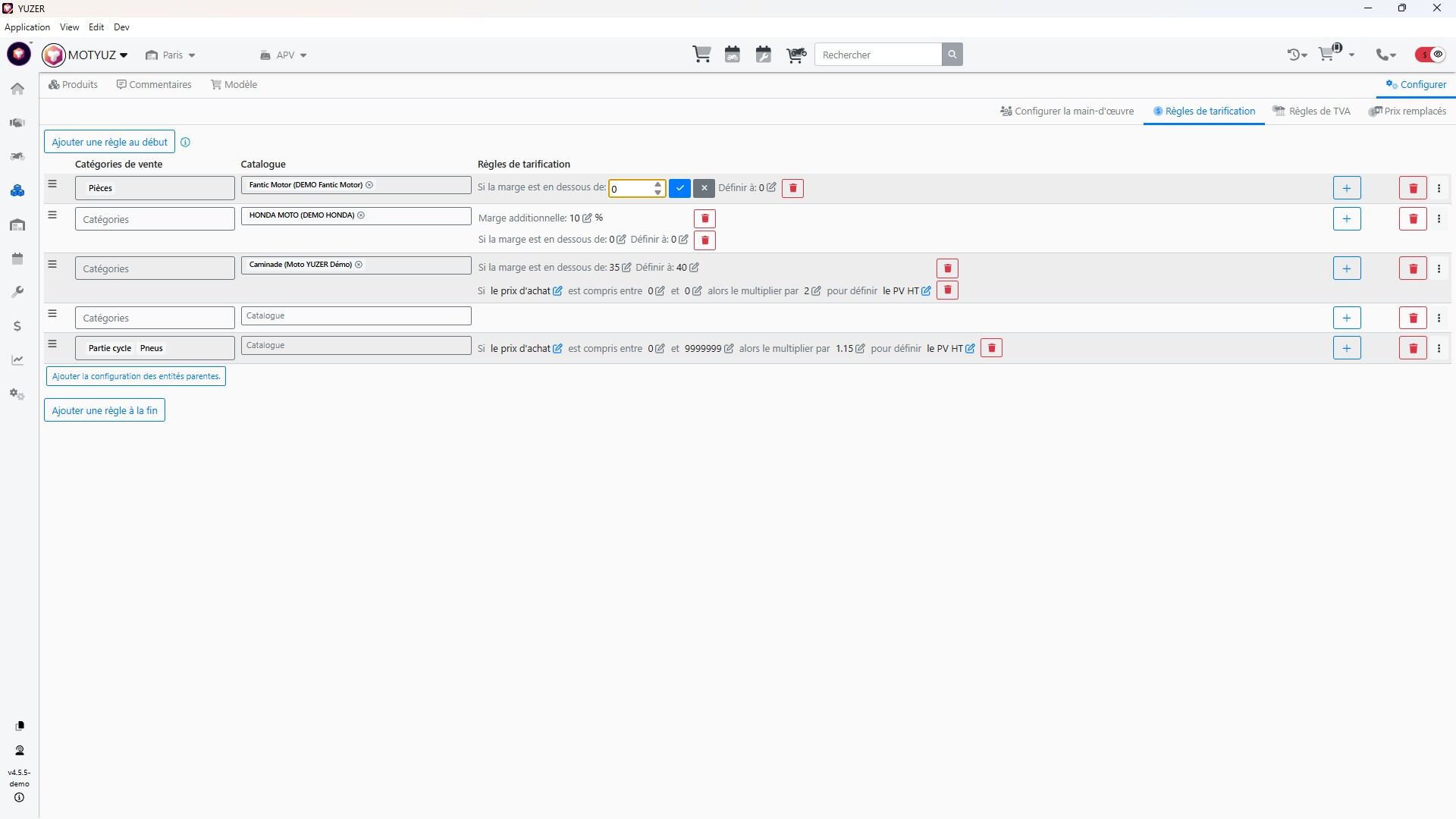Click the info icon beside Ajouter une règle au début
This screenshot has width=1456, height=819.
tap(186, 142)
